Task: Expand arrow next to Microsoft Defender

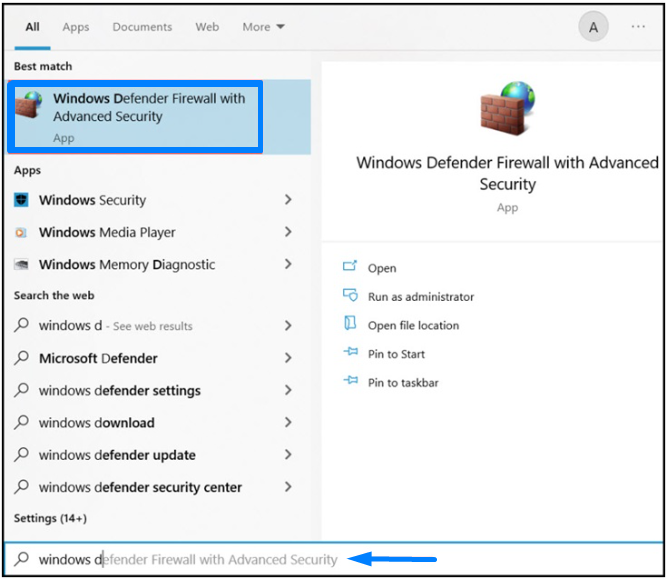Action: pyautogui.click(x=288, y=358)
